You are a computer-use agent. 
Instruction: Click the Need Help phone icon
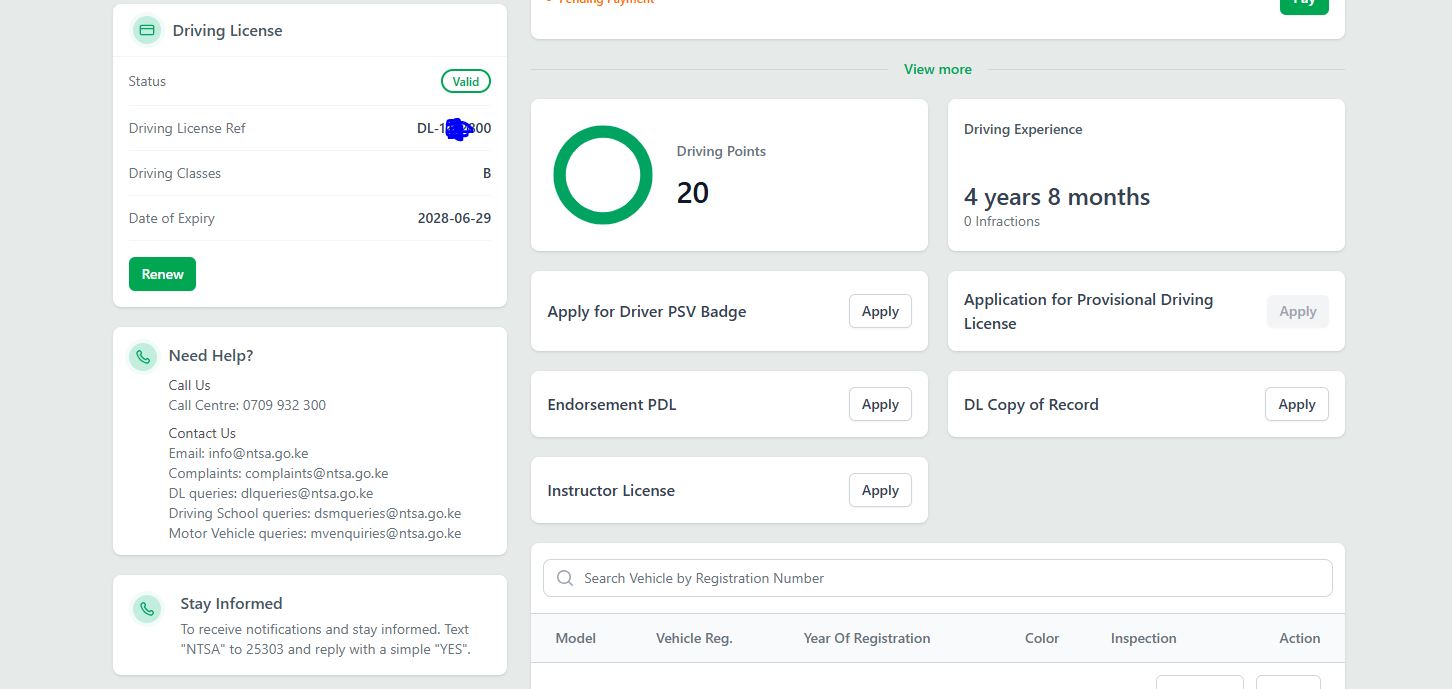[x=144, y=356]
